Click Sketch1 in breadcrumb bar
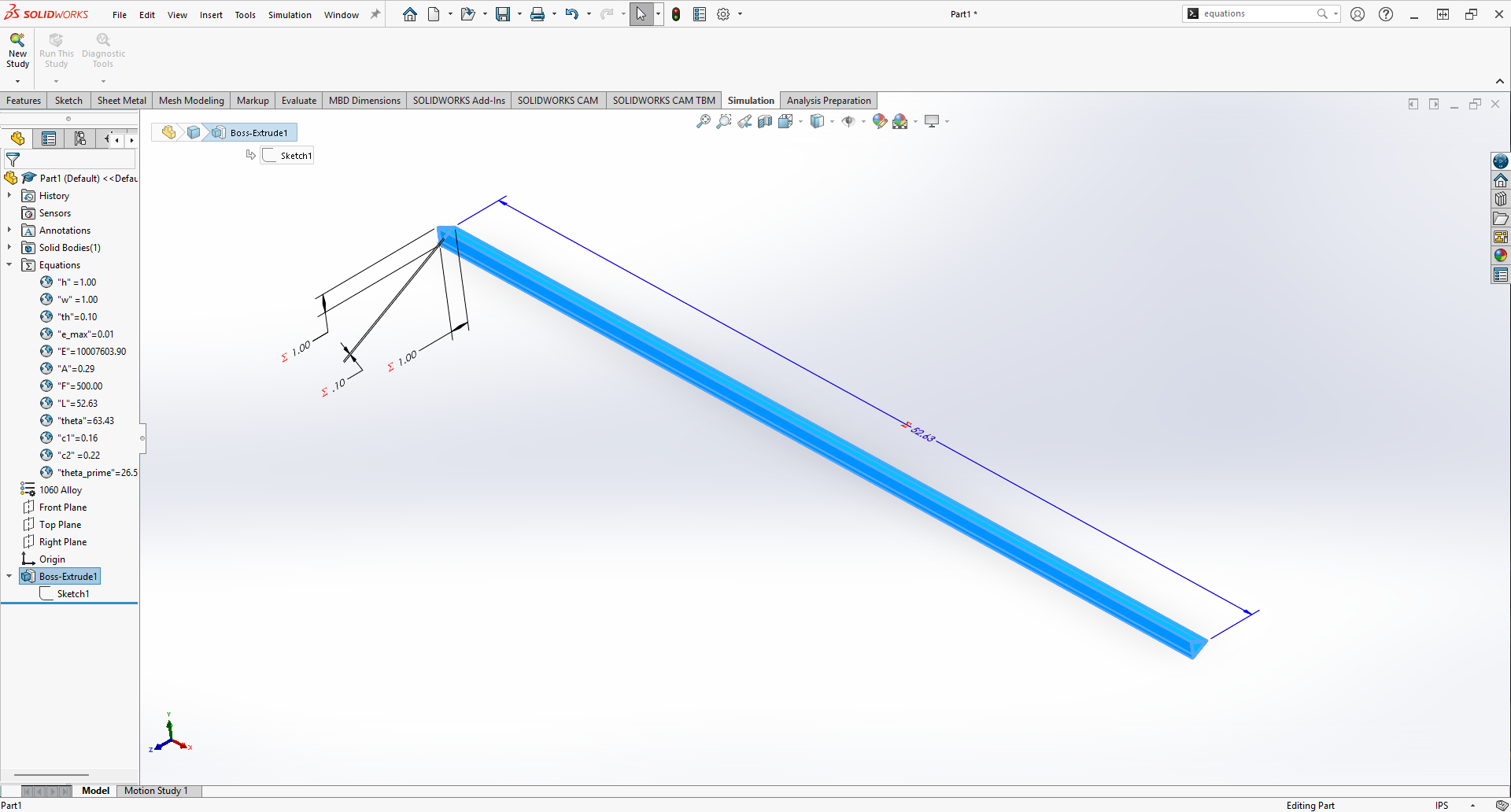Image resolution: width=1511 pixels, height=812 pixels. (x=288, y=156)
